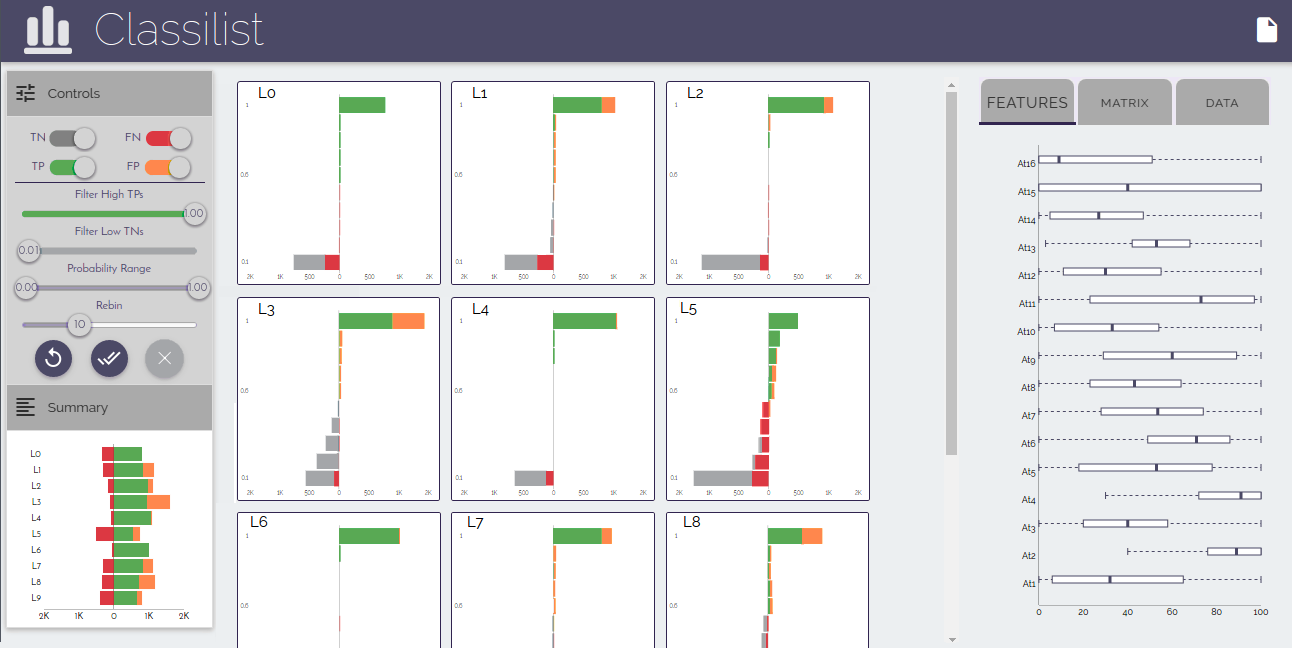1292x648 pixels.
Task: Click the At16 feature label
Action: (x=1027, y=163)
